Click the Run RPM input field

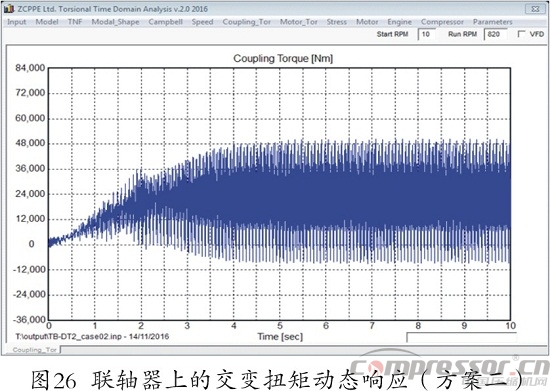(495, 34)
